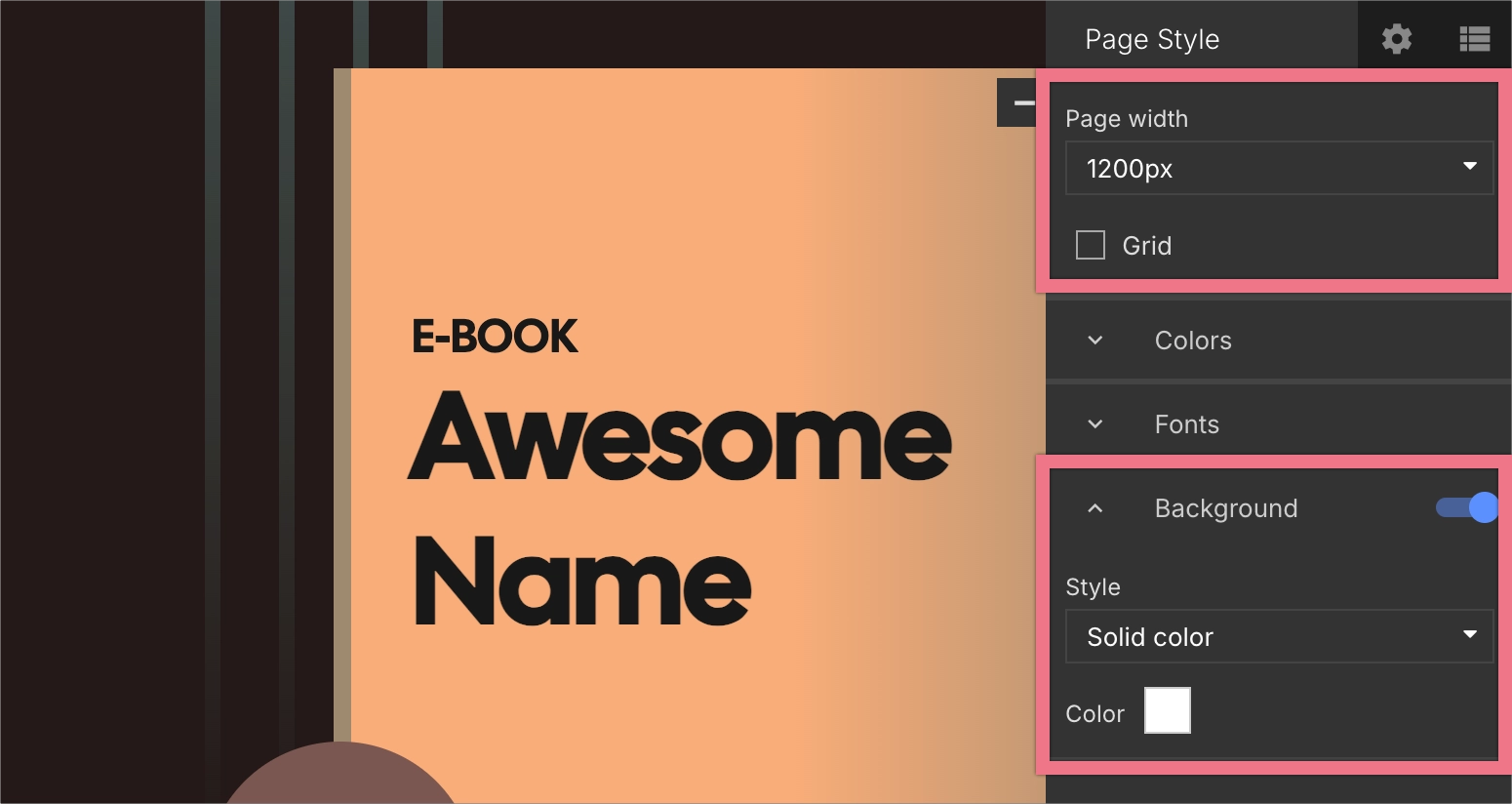
Task: Click the Color label in Background settings
Action: click(1094, 713)
